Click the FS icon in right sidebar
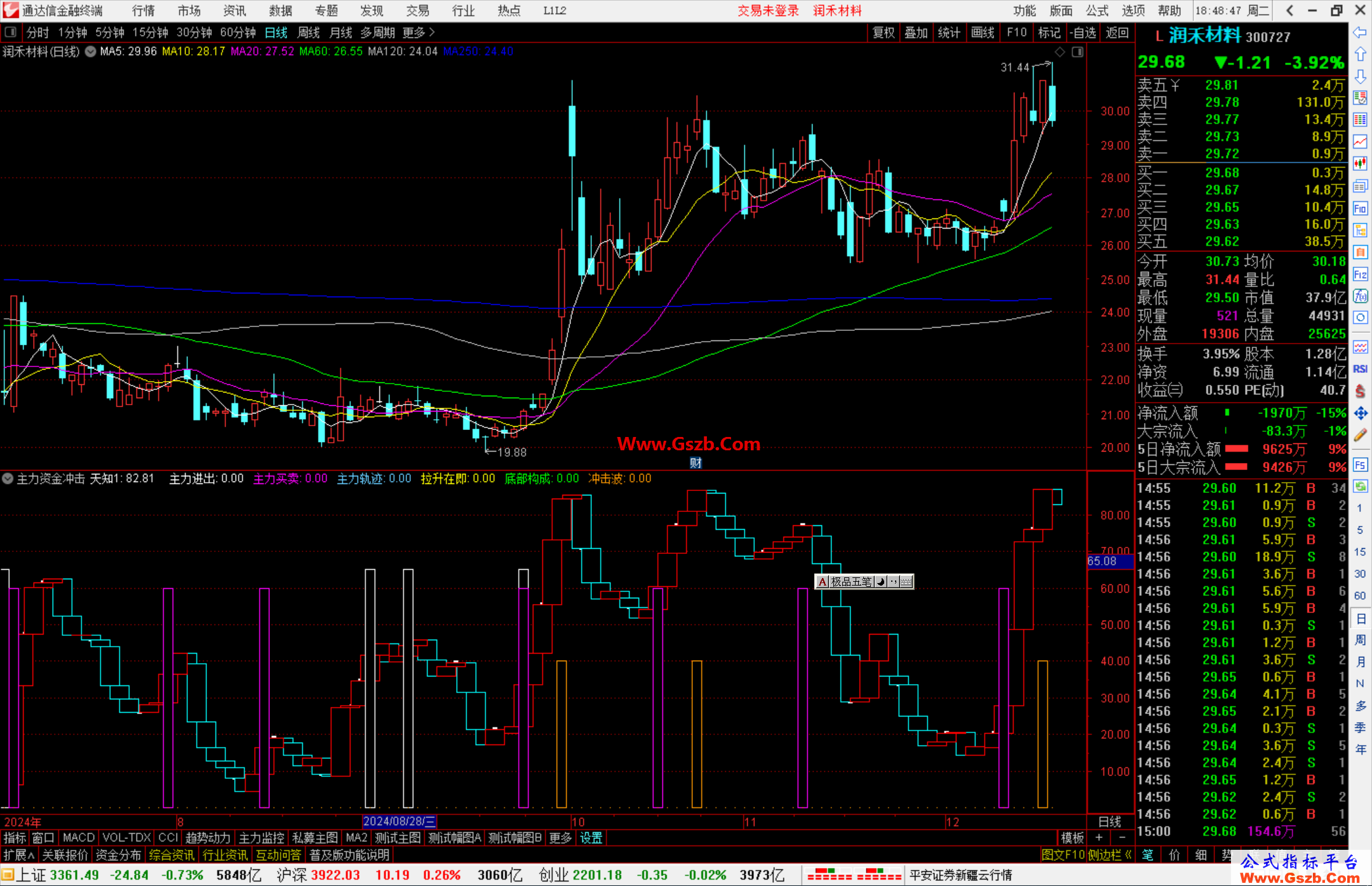This screenshot has width=1372, height=886. (1360, 464)
